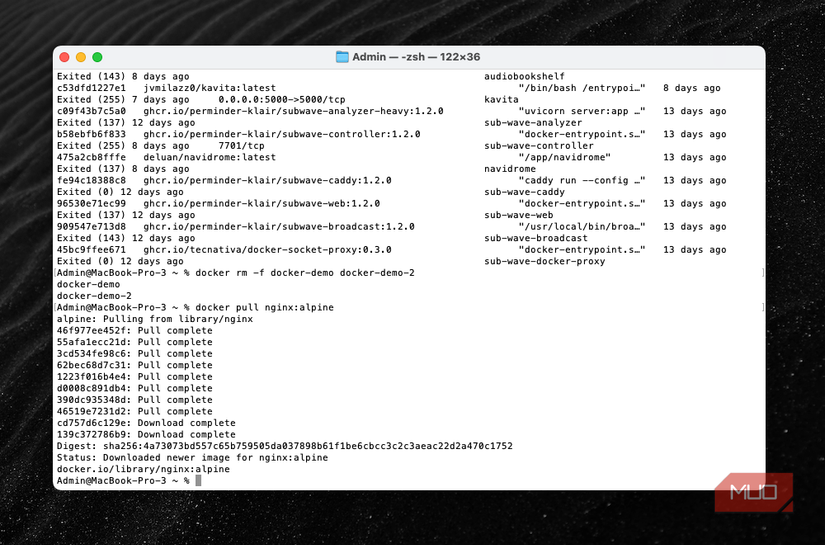Click layer '3cd534fe98c6: Pull complete'
The image size is (825, 545).
click(x=135, y=354)
